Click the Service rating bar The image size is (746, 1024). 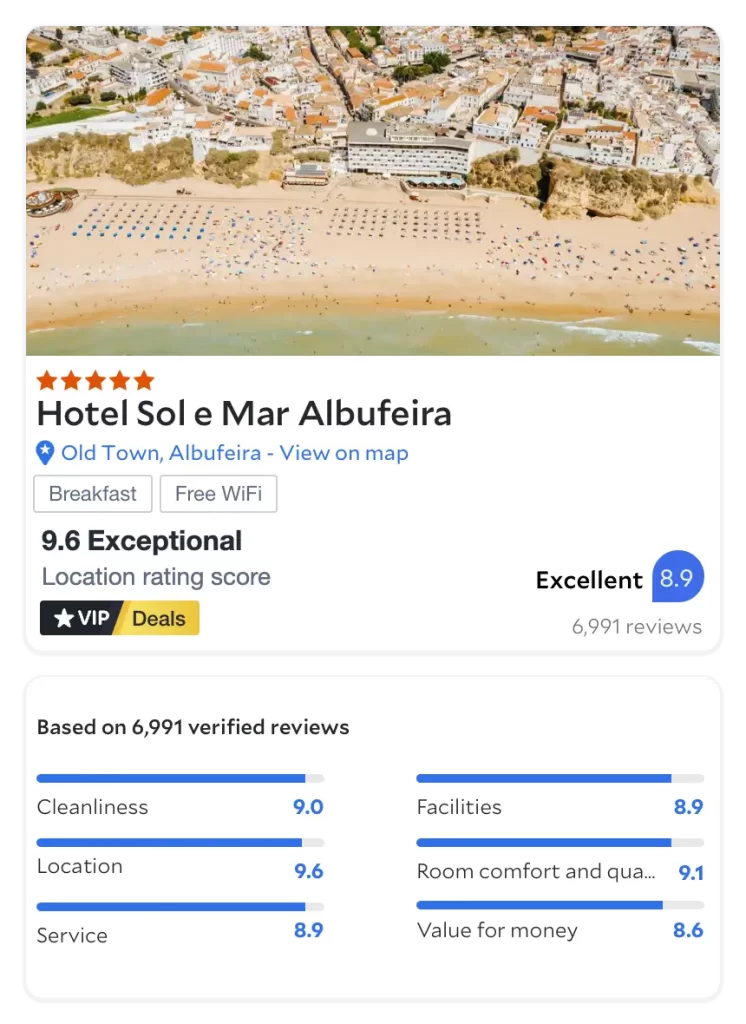pos(180,907)
